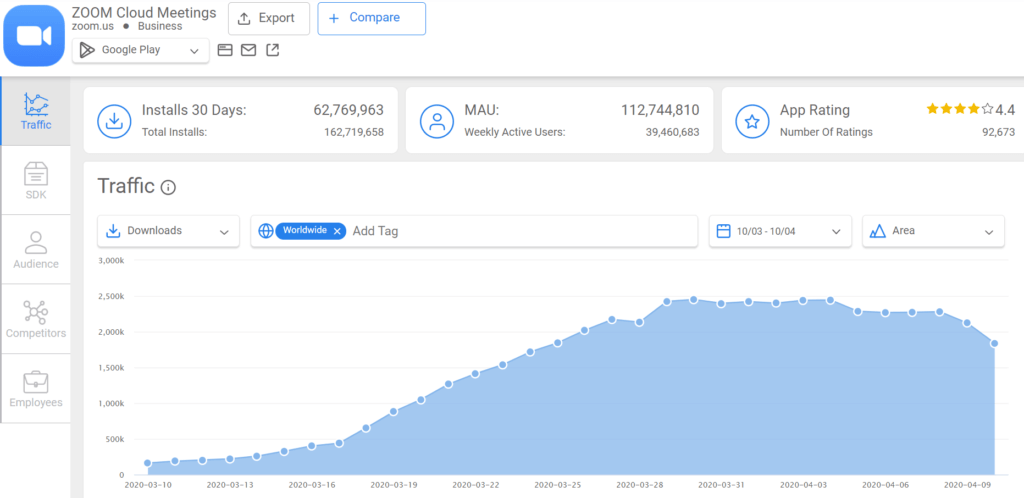Open the Google Play store dropdown
The width and height of the screenshot is (1024, 498).
[x=140, y=50]
